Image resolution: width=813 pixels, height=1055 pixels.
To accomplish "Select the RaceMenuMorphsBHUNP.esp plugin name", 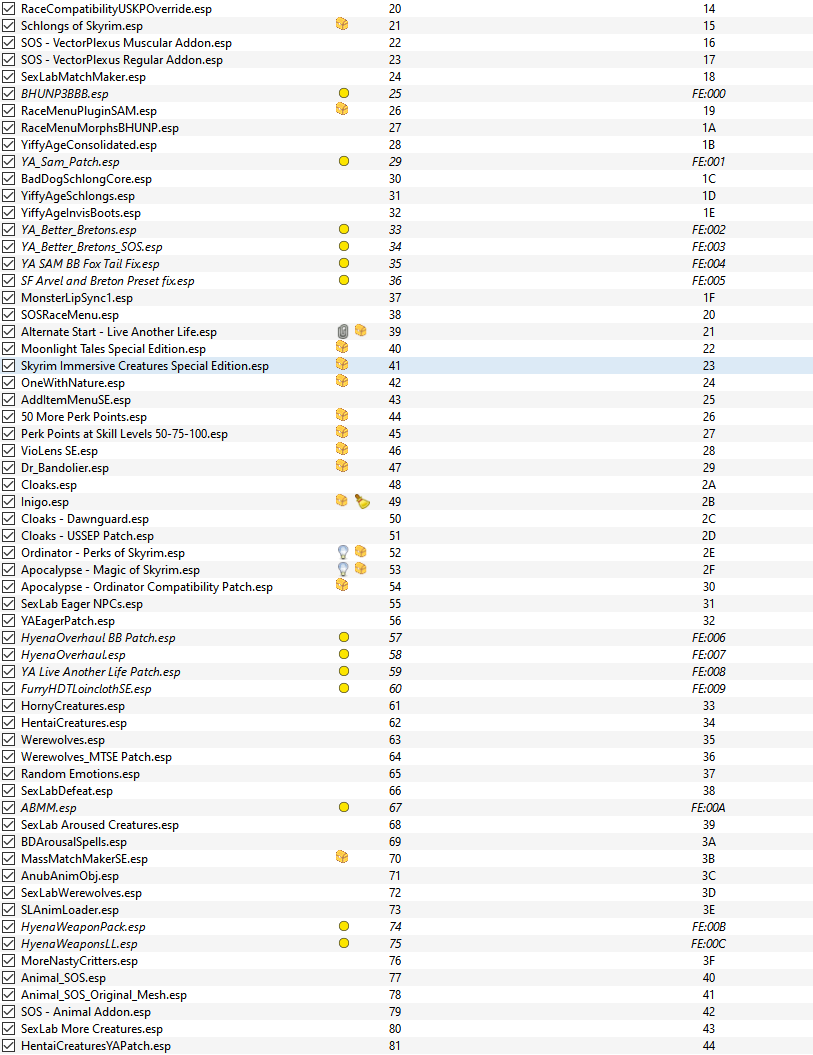I will 100,128.
